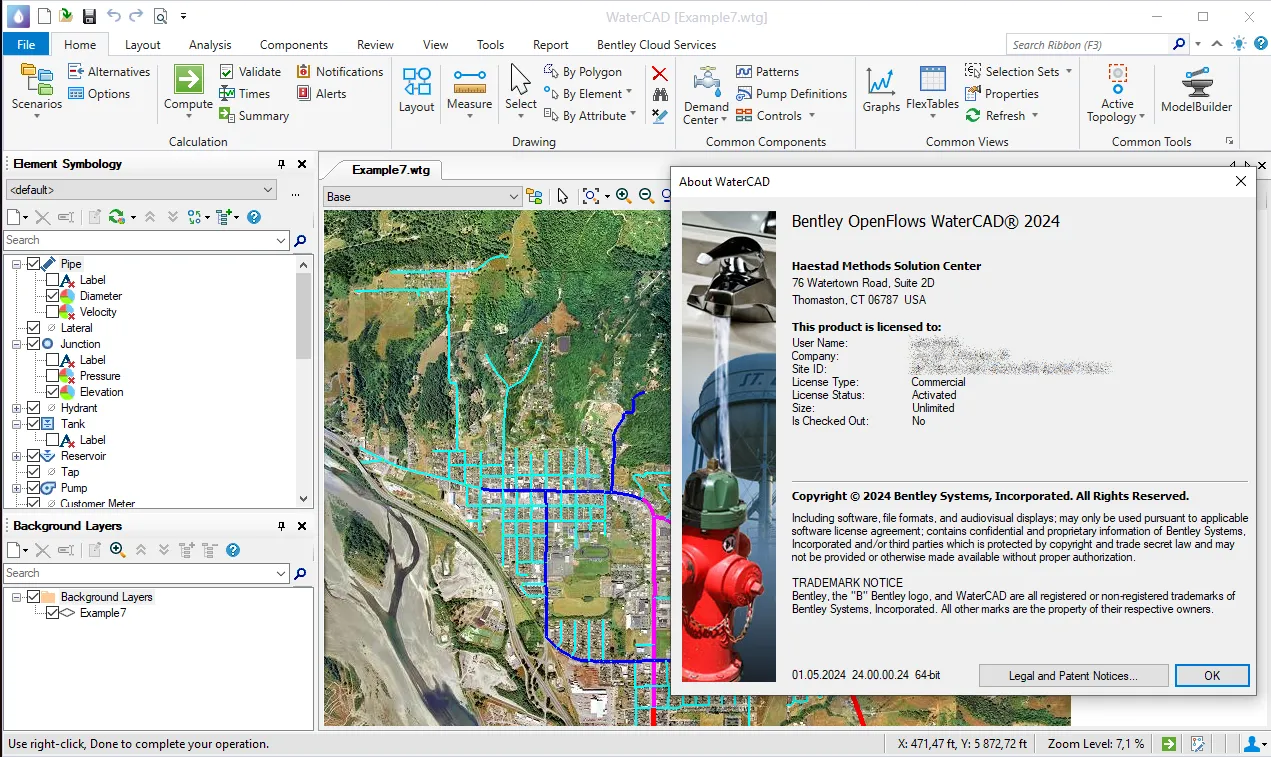Uncheck the Junction Elevation checkbox
Image resolution: width=1271 pixels, height=757 pixels.
(x=53, y=392)
